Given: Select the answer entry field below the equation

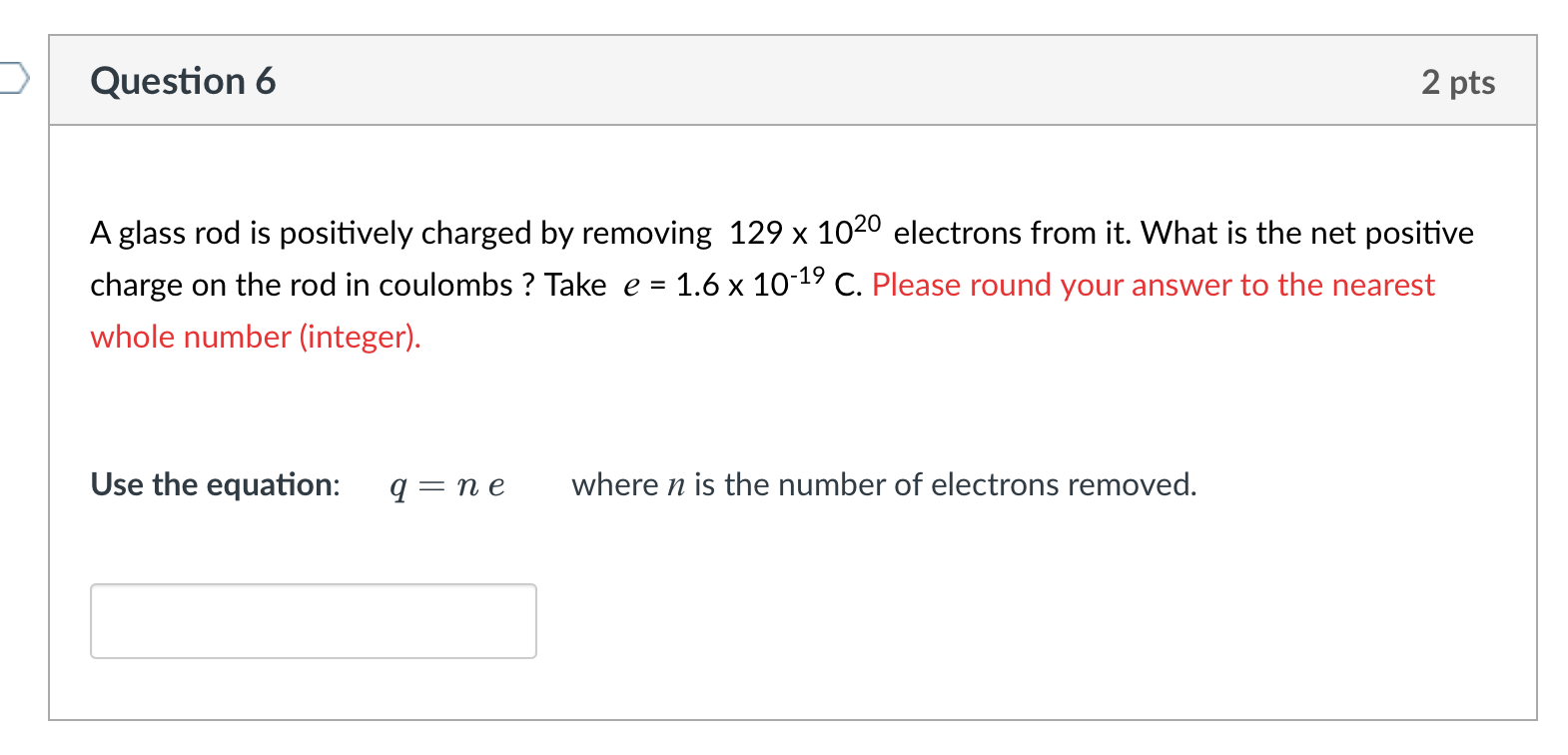Looking at the screenshot, I should 313,620.
